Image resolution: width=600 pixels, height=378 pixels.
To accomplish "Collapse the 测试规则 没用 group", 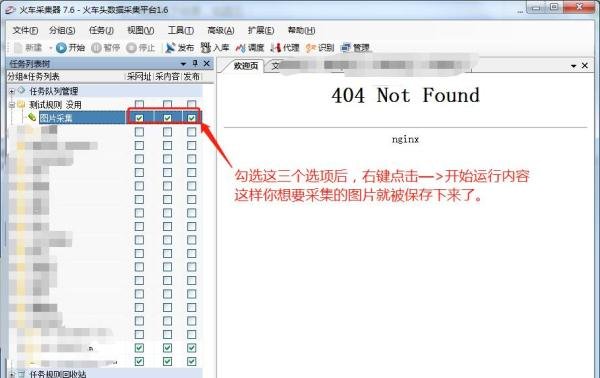I will pos(12,104).
